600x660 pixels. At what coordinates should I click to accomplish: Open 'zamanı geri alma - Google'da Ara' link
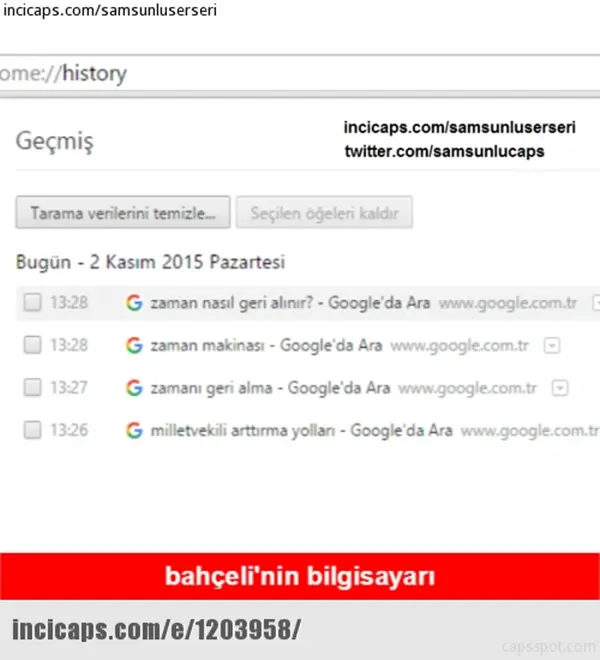270,388
